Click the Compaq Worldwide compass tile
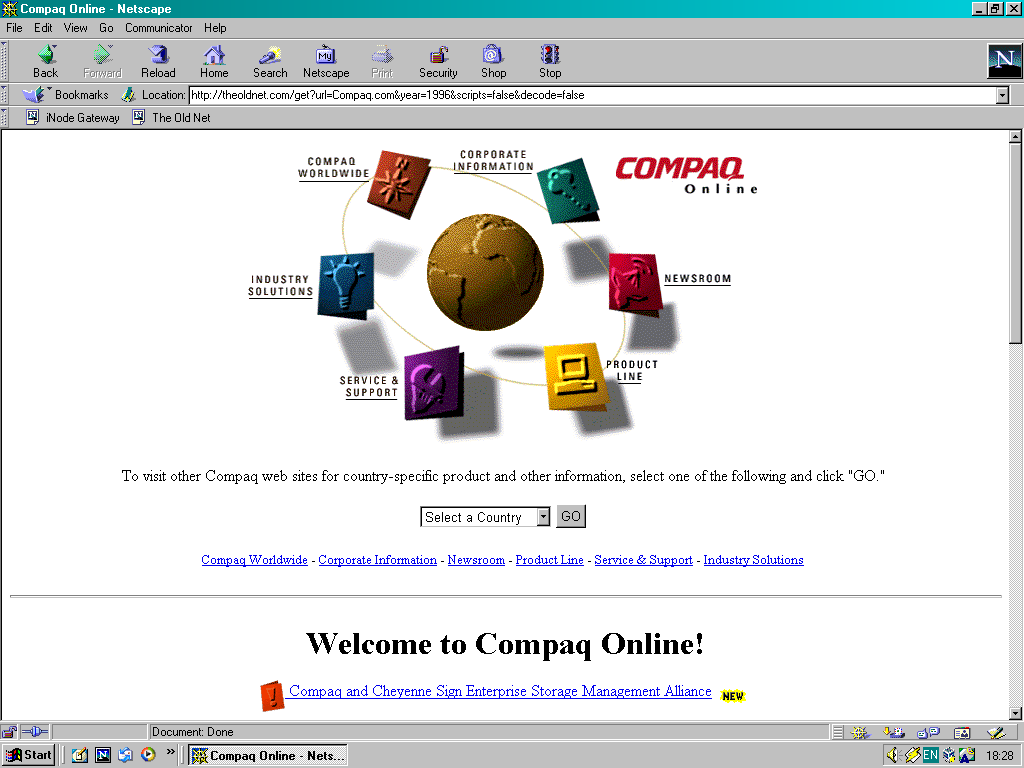Viewport: 1024px width, 768px height. pos(398,184)
